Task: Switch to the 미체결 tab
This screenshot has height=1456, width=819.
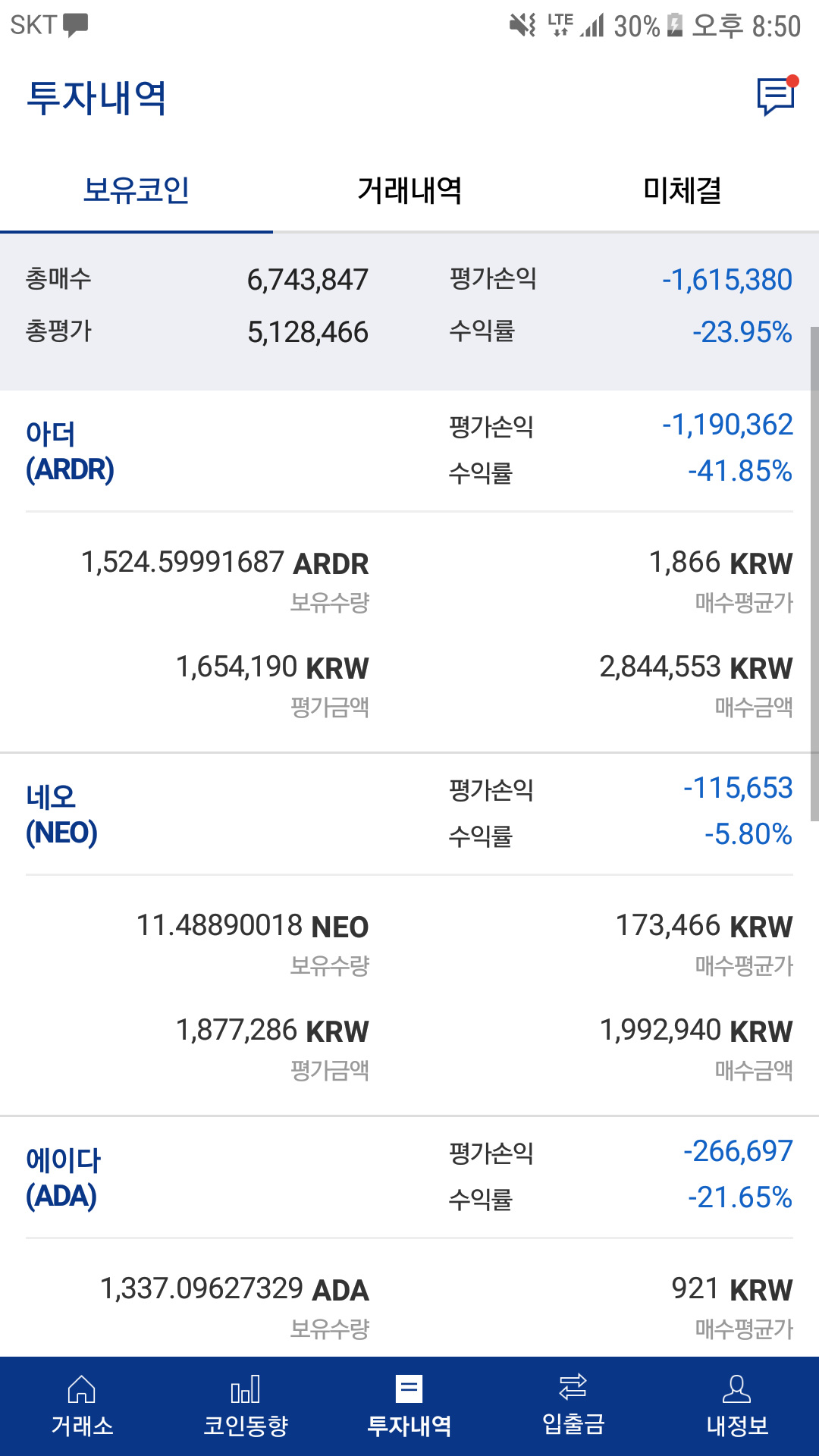Action: click(x=682, y=190)
